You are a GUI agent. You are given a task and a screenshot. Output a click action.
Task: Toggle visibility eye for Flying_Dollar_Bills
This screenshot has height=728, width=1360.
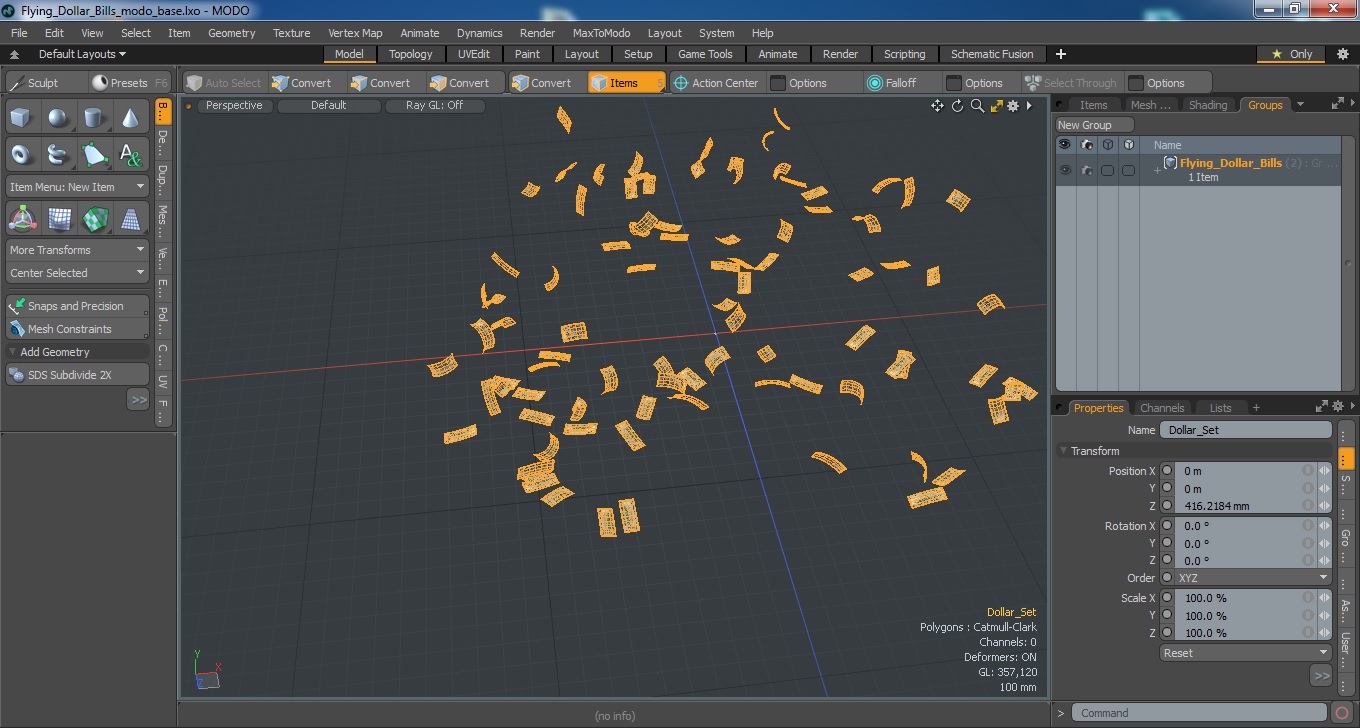[1065, 170]
